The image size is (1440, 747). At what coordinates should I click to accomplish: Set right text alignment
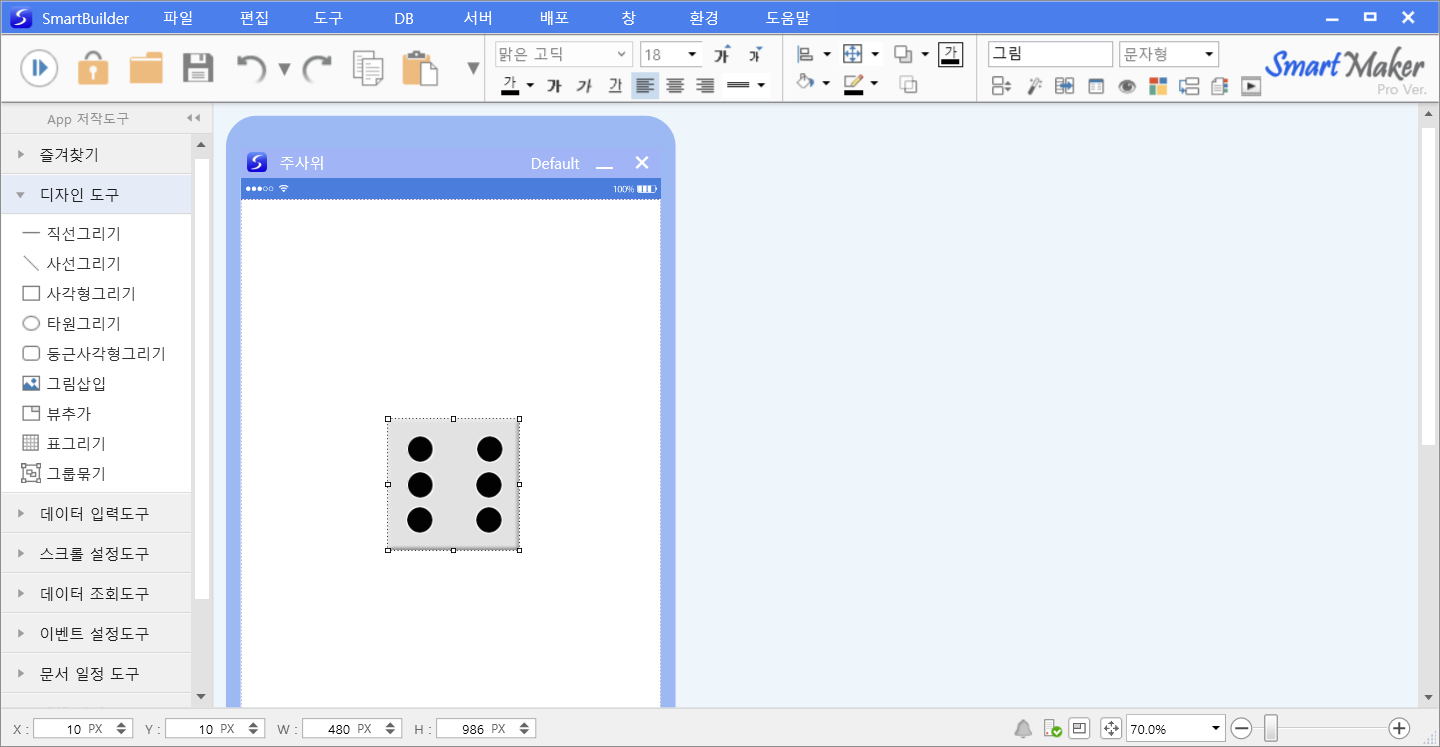[x=705, y=86]
